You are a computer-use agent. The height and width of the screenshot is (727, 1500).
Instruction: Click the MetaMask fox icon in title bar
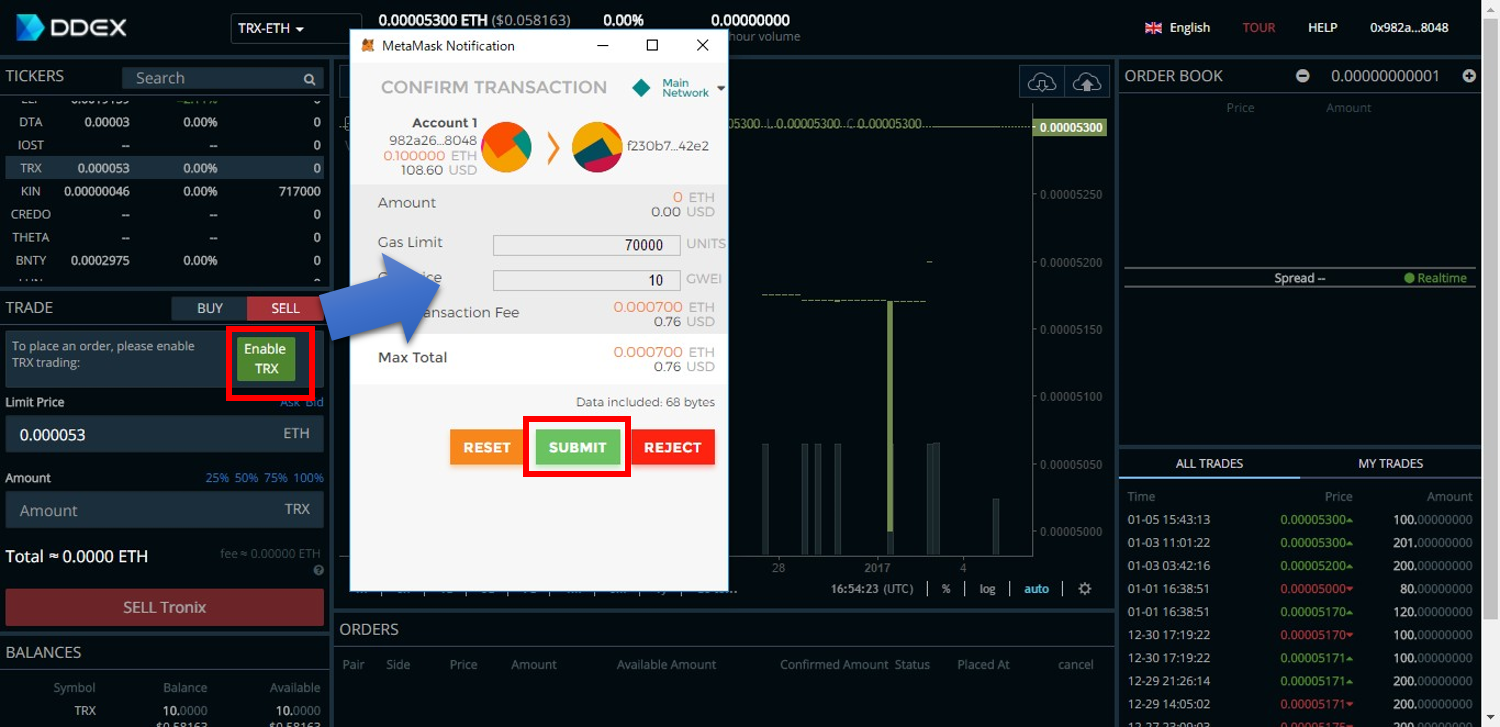[368, 46]
